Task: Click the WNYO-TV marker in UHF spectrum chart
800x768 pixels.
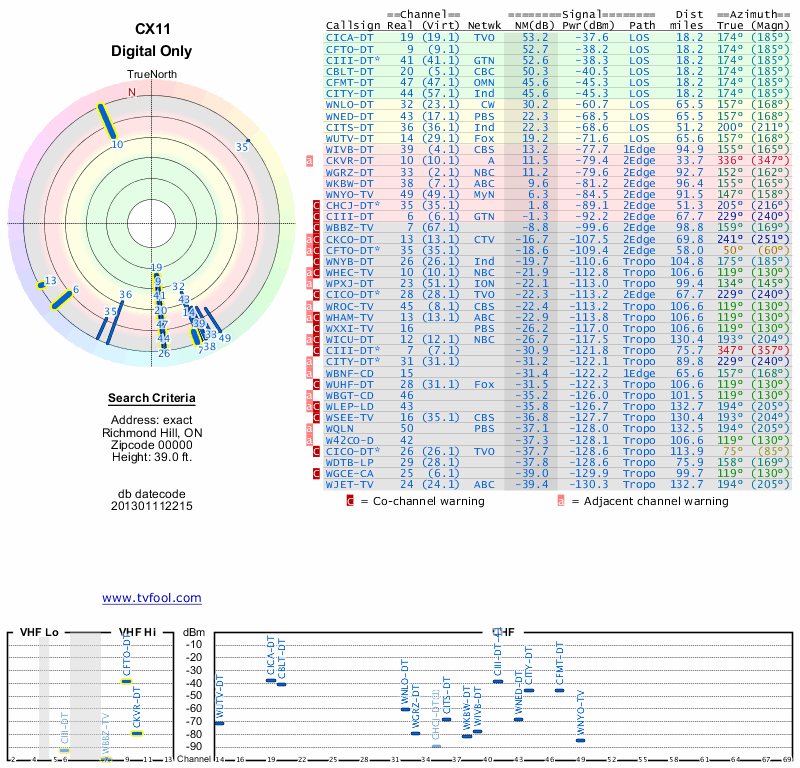Action: 581,740
